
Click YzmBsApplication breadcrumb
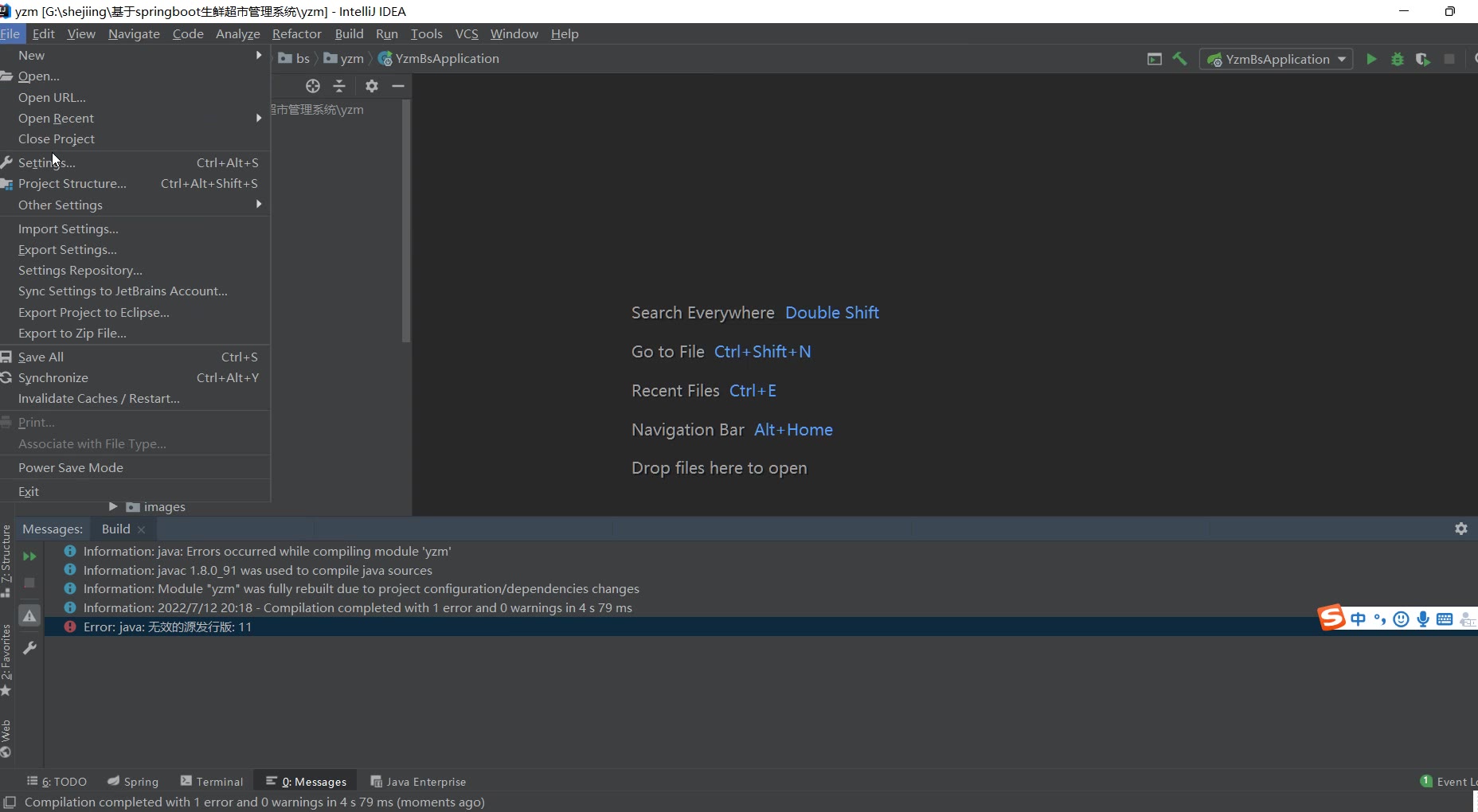coord(439,58)
